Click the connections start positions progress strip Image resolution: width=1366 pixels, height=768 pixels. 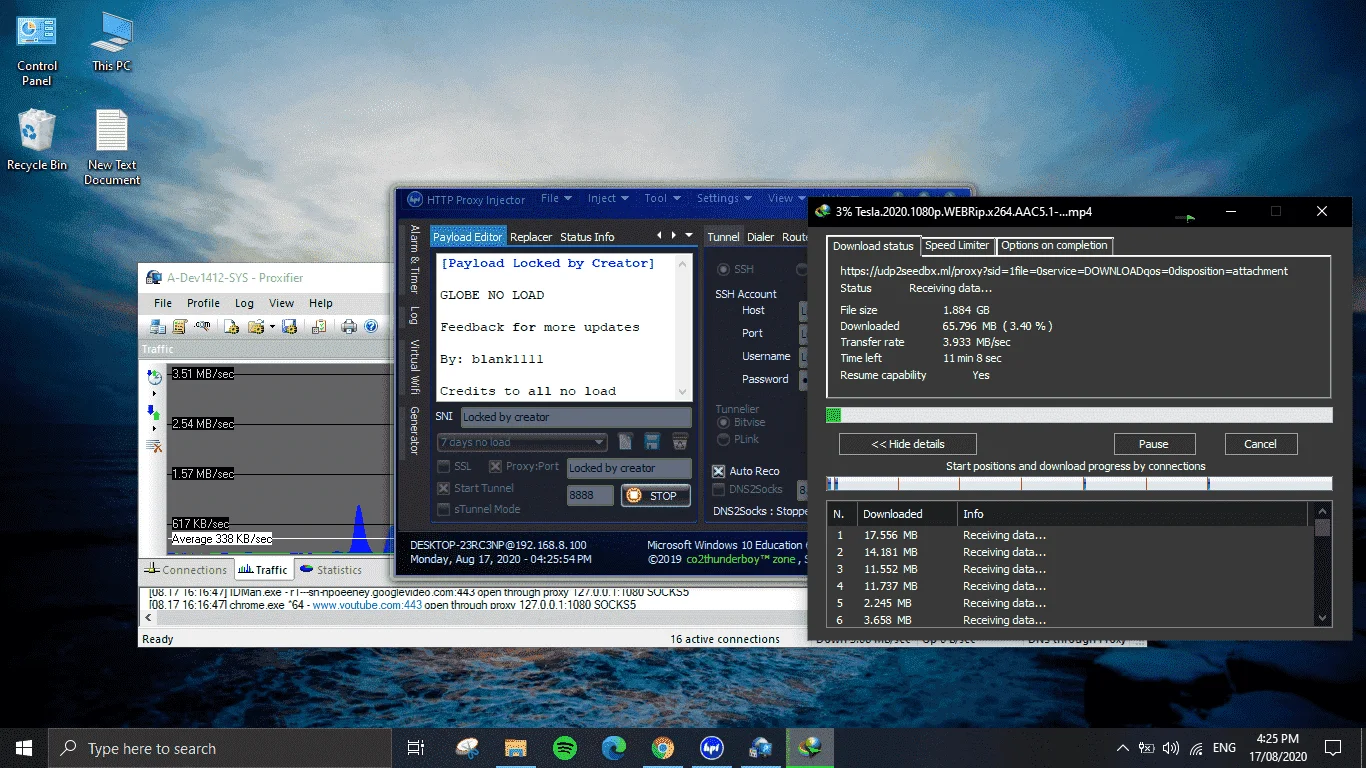1079,484
